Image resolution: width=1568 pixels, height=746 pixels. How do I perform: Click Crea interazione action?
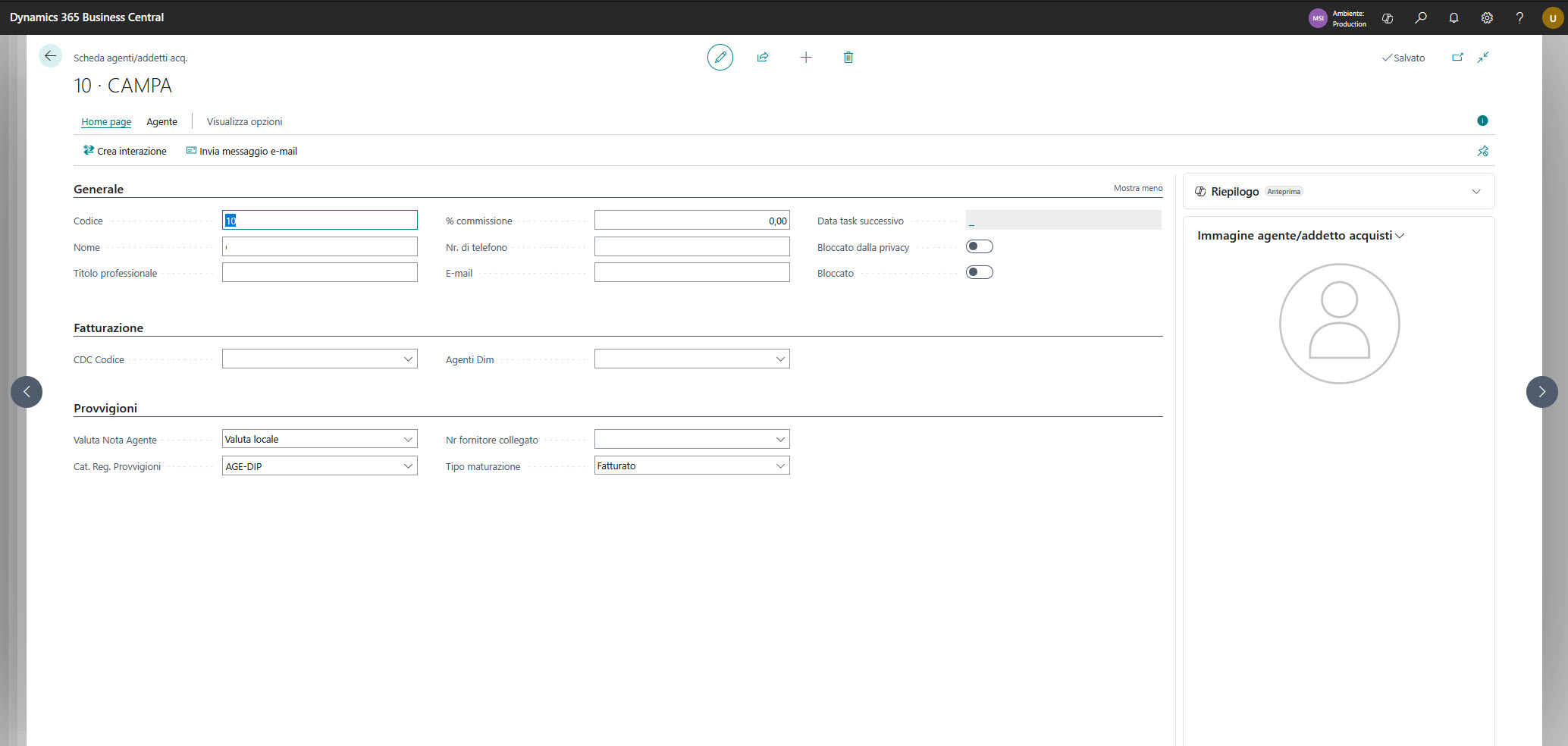pos(125,152)
